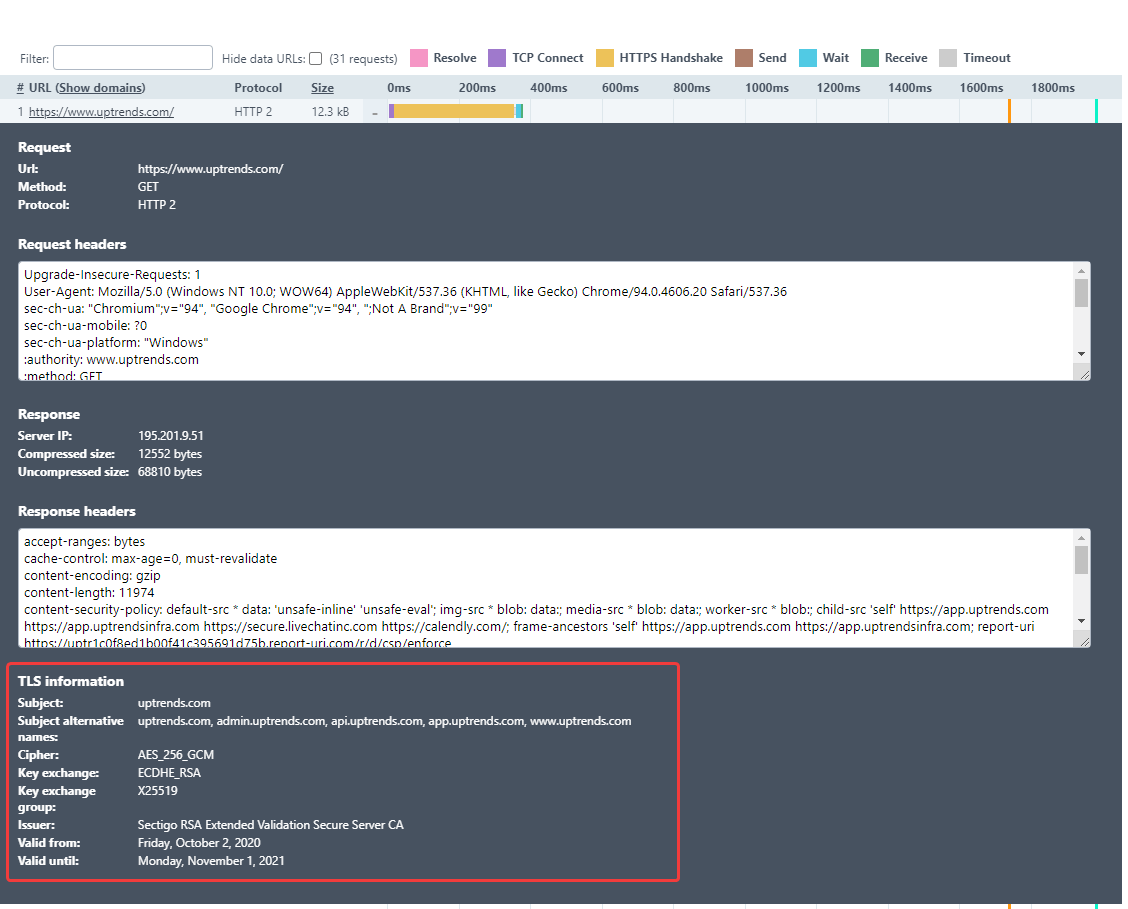Click the 1800ms timeline header label

click(1052, 88)
